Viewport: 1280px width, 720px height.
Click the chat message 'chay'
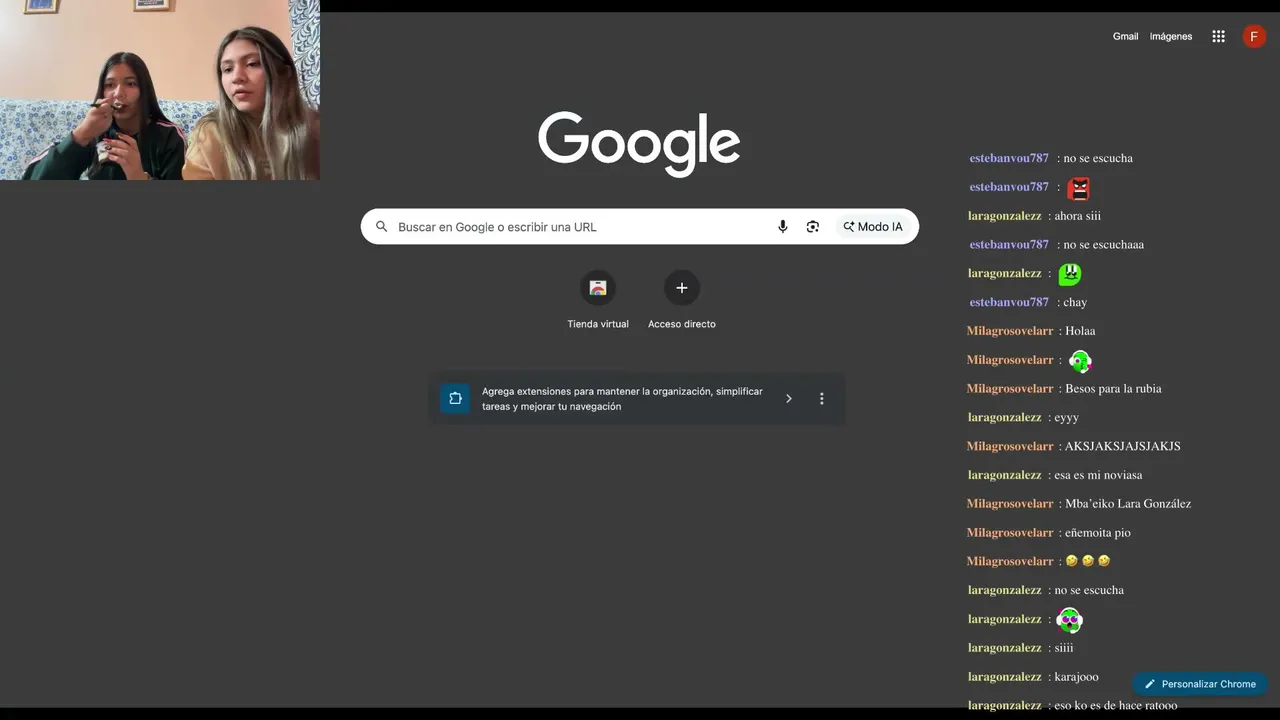click(1075, 302)
